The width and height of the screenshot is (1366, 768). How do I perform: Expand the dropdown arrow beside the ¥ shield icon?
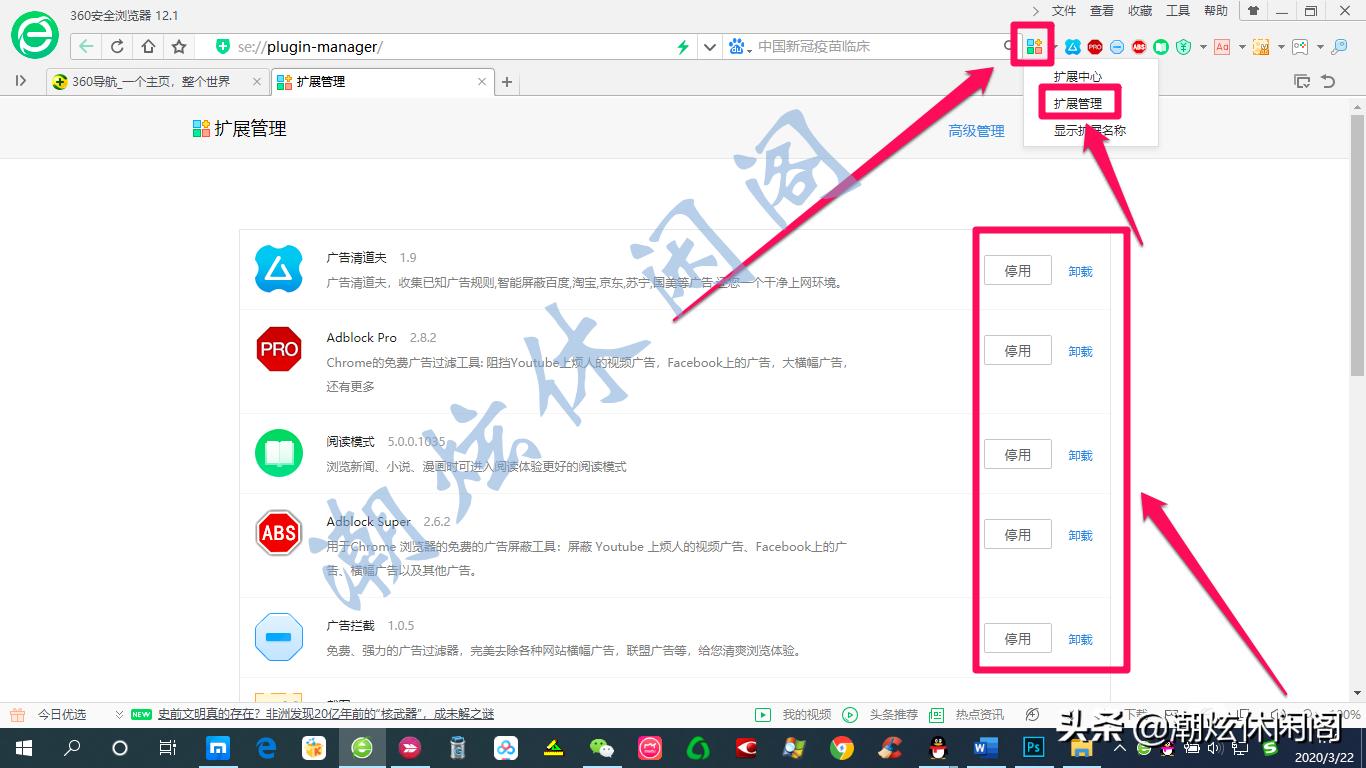point(1203,46)
